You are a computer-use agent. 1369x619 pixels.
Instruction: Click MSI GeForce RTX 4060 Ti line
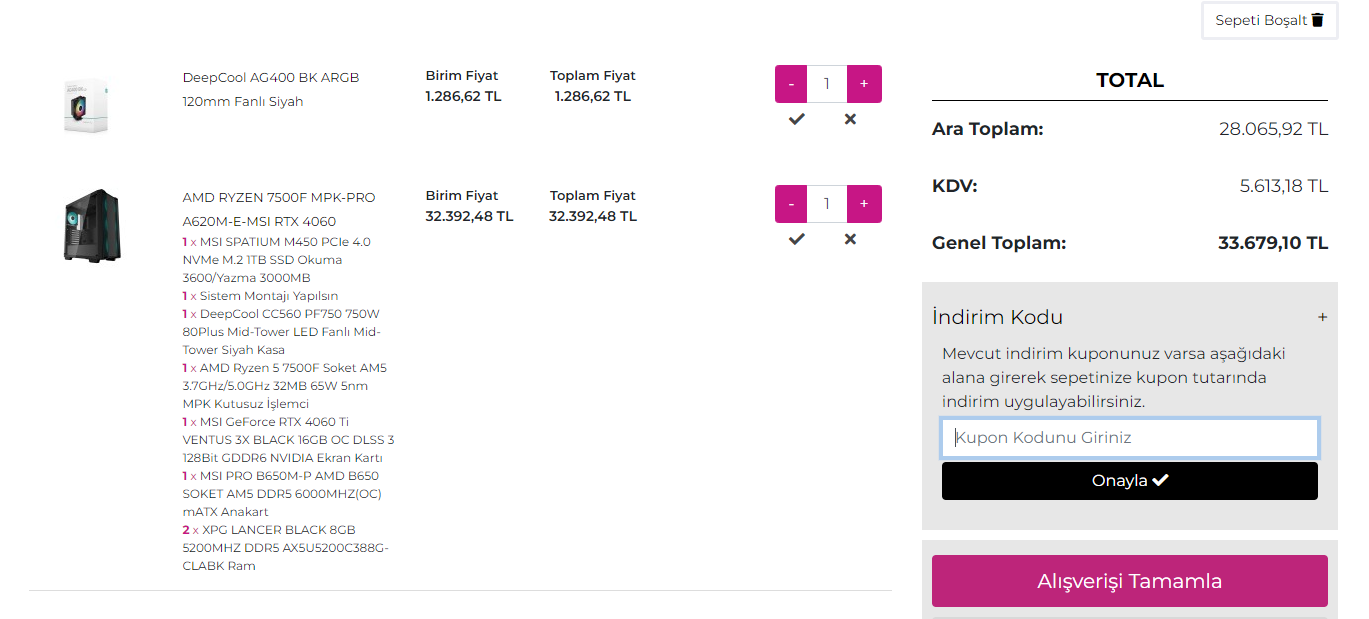coord(288,440)
